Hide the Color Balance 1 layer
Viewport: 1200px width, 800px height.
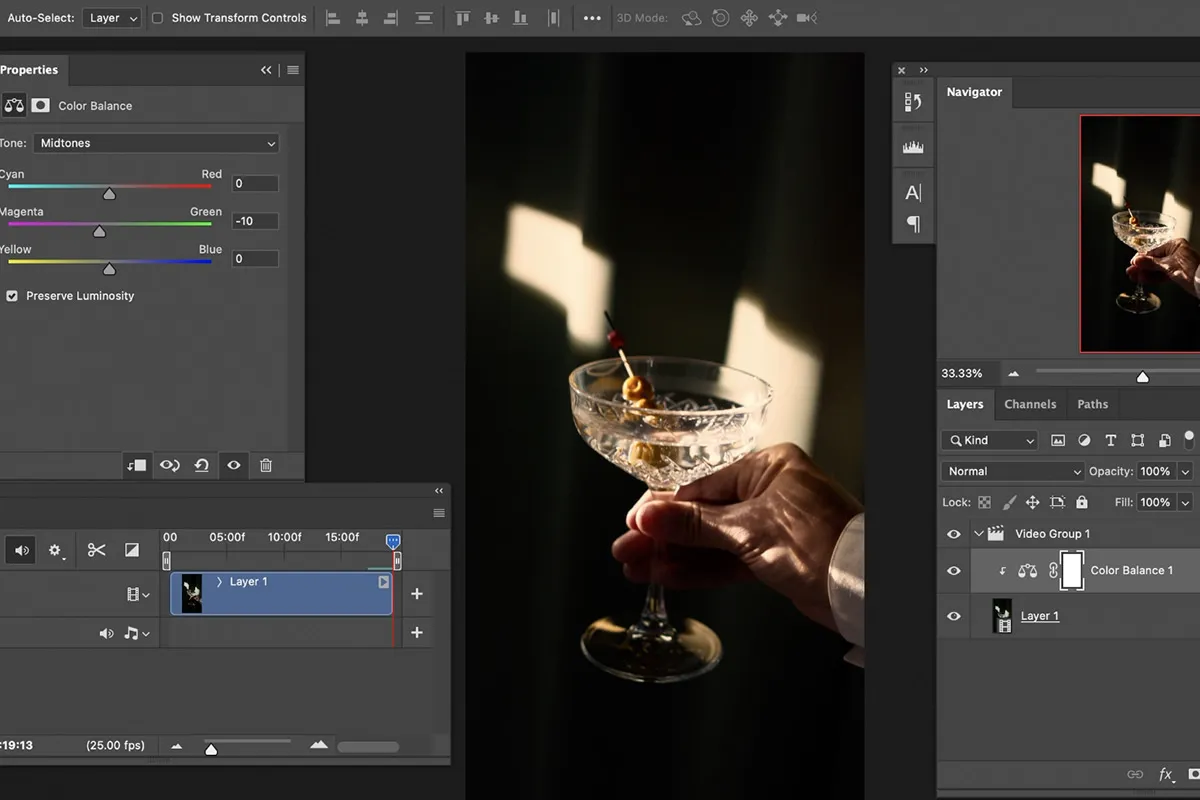[953, 571]
